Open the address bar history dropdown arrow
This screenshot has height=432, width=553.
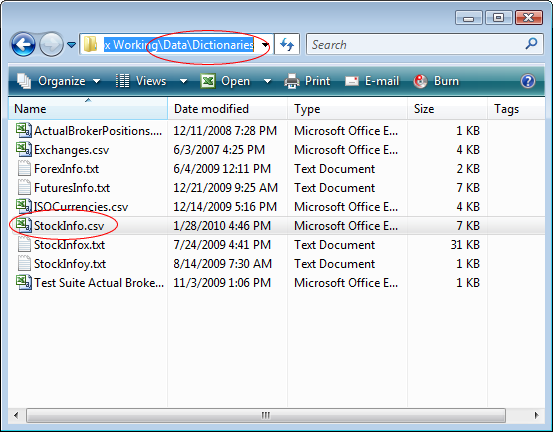pos(265,45)
